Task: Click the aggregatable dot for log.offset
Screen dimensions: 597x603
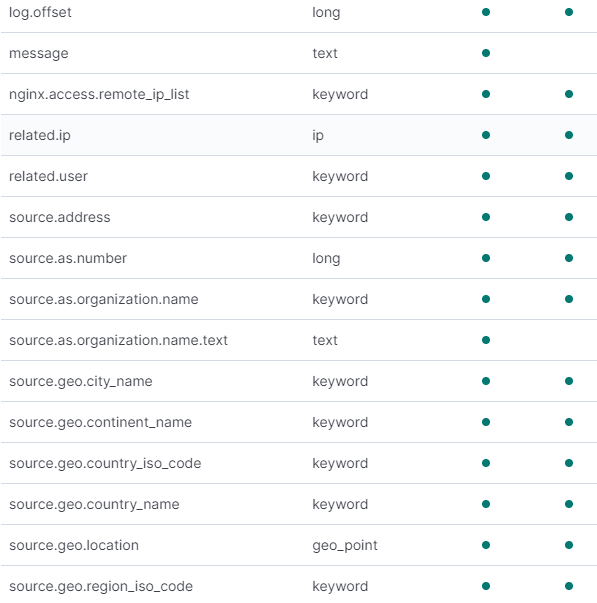Action: pos(569,12)
